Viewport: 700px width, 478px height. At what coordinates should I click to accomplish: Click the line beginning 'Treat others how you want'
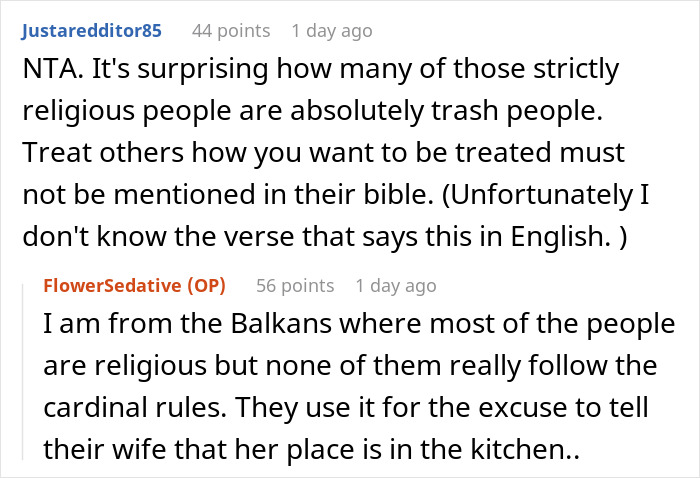pos(323,152)
